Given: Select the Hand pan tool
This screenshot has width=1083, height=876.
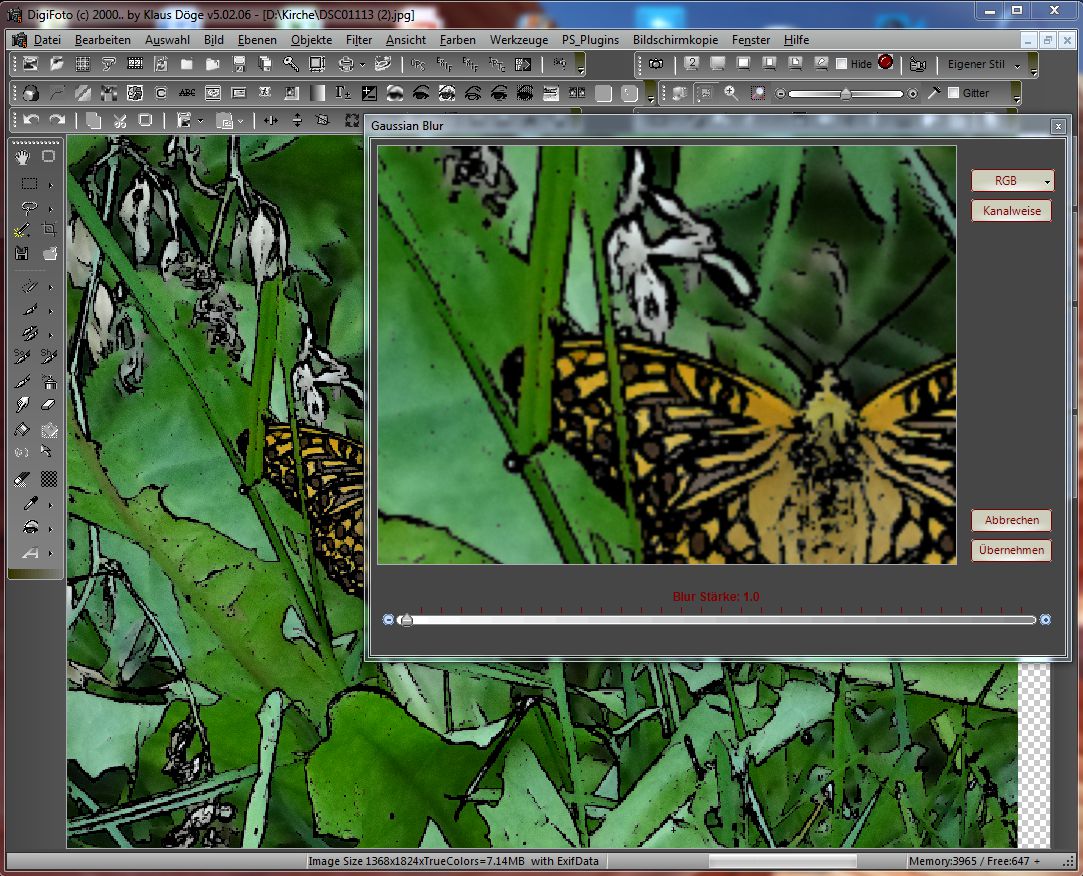Looking at the screenshot, I should [x=22, y=156].
